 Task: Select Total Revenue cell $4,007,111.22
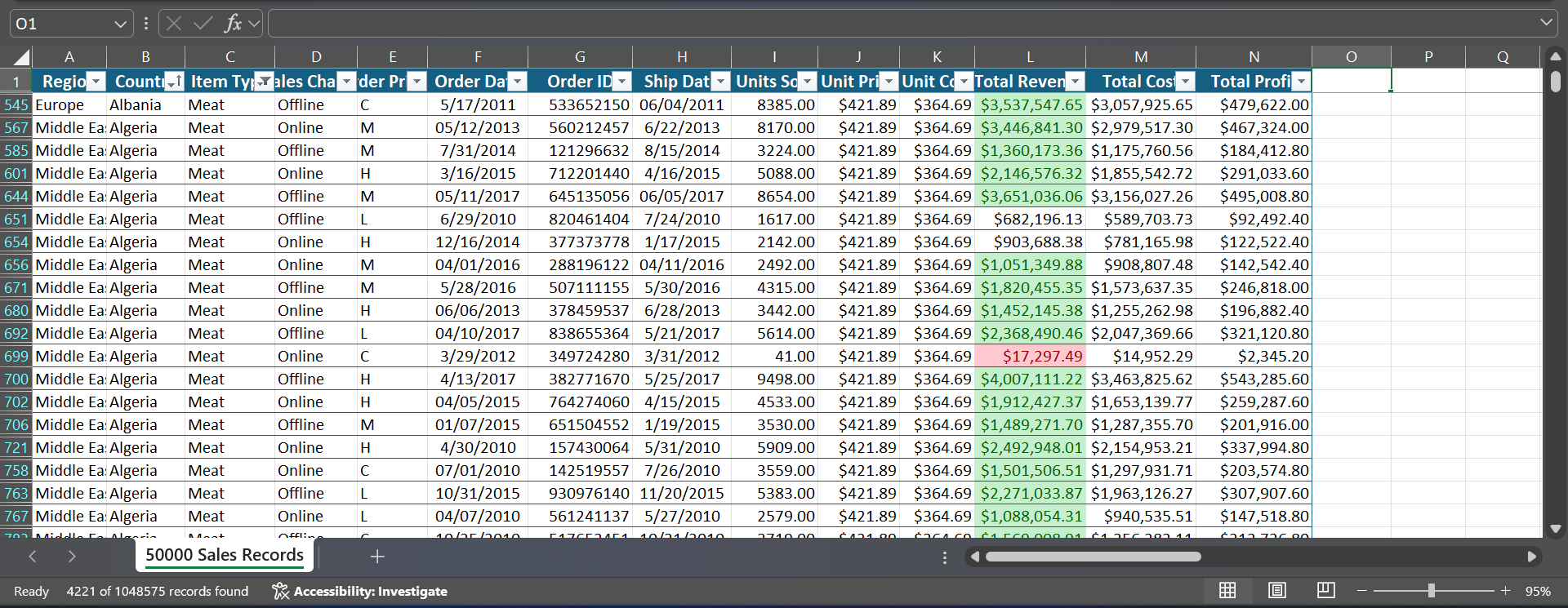click(1030, 379)
